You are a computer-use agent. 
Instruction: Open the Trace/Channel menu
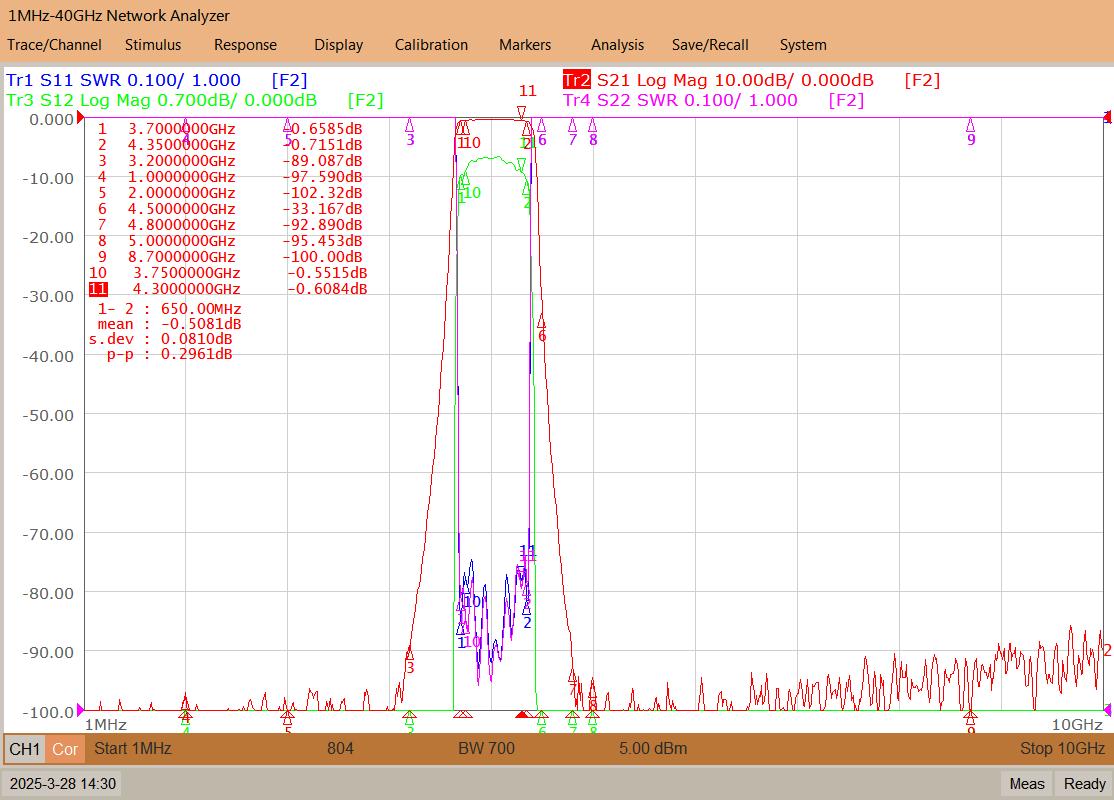coord(54,45)
